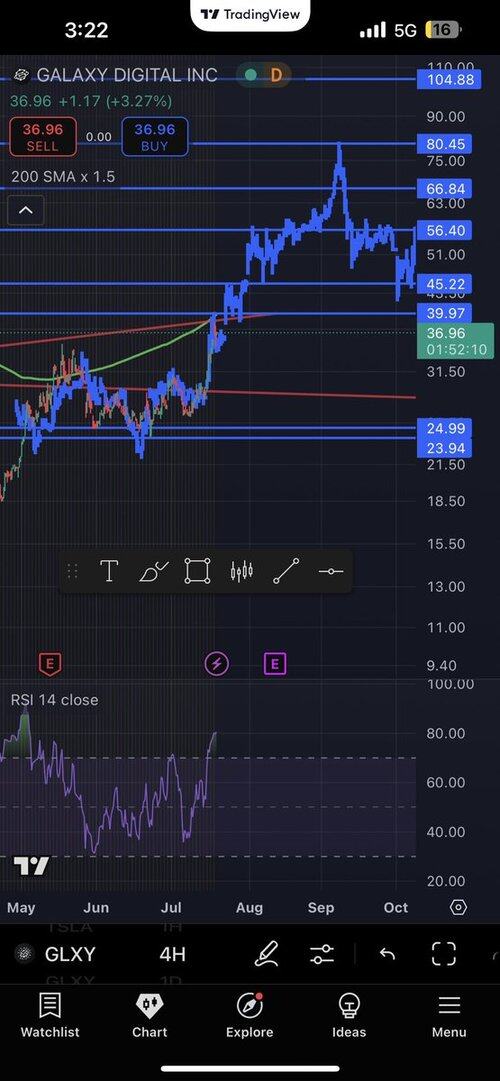Select the 200 SMA x 1.5 indicator label

point(63,176)
